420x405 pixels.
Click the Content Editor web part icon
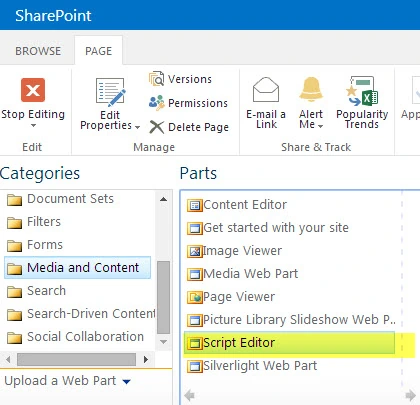(195, 205)
